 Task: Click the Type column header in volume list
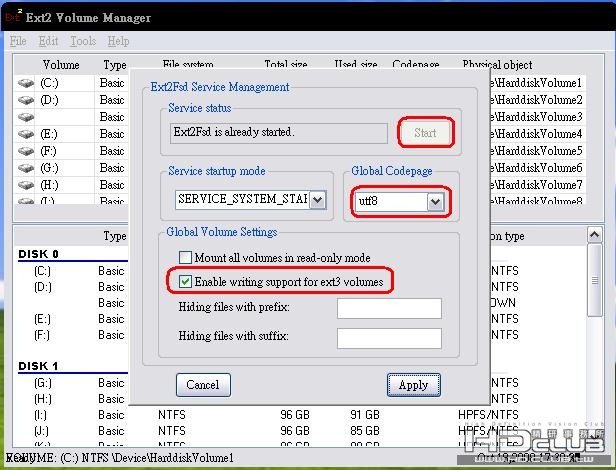(x=115, y=65)
